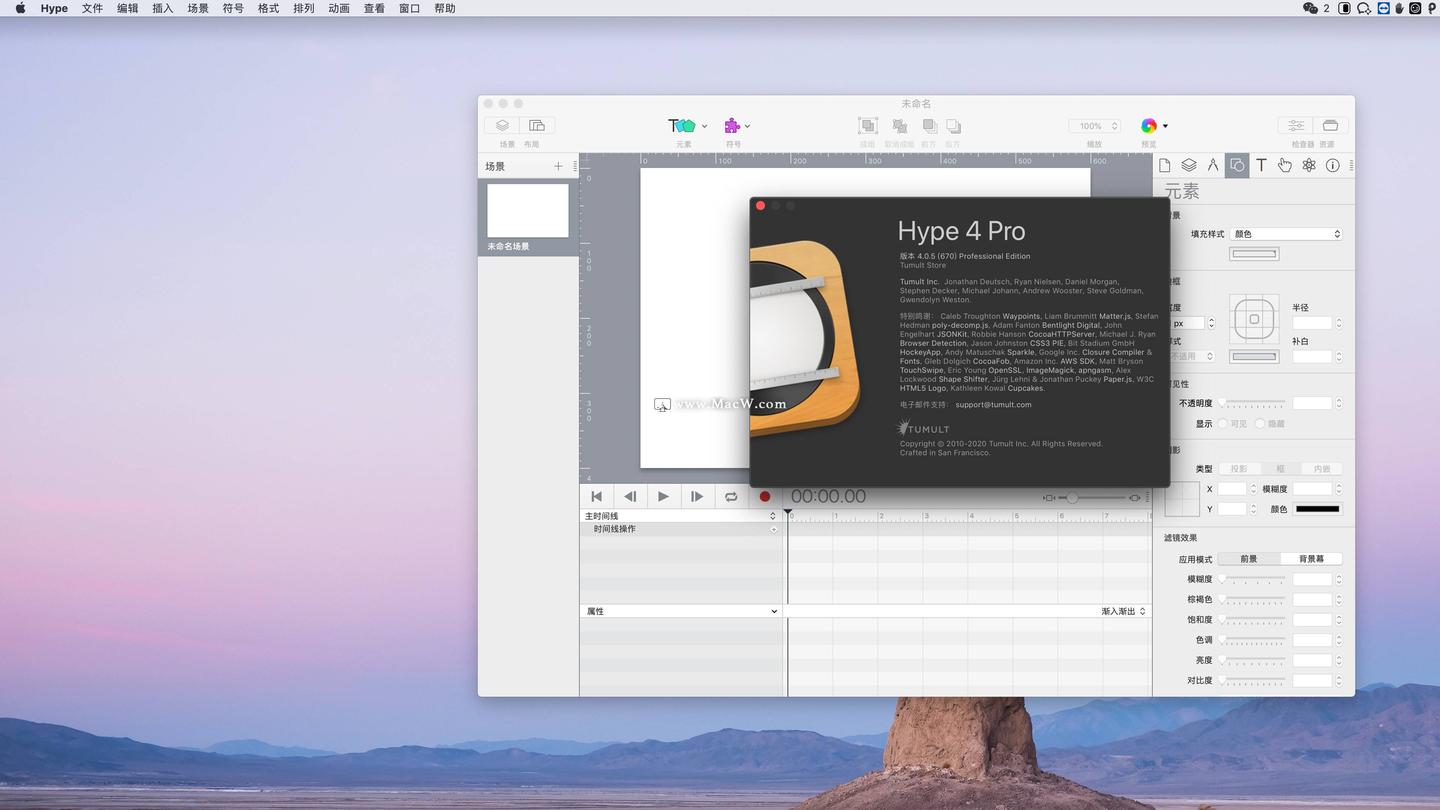Image resolution: width=1440 pixels, height=810 pixels.
Task: Choose Foreground filter apply mode
Action: 1249,559
